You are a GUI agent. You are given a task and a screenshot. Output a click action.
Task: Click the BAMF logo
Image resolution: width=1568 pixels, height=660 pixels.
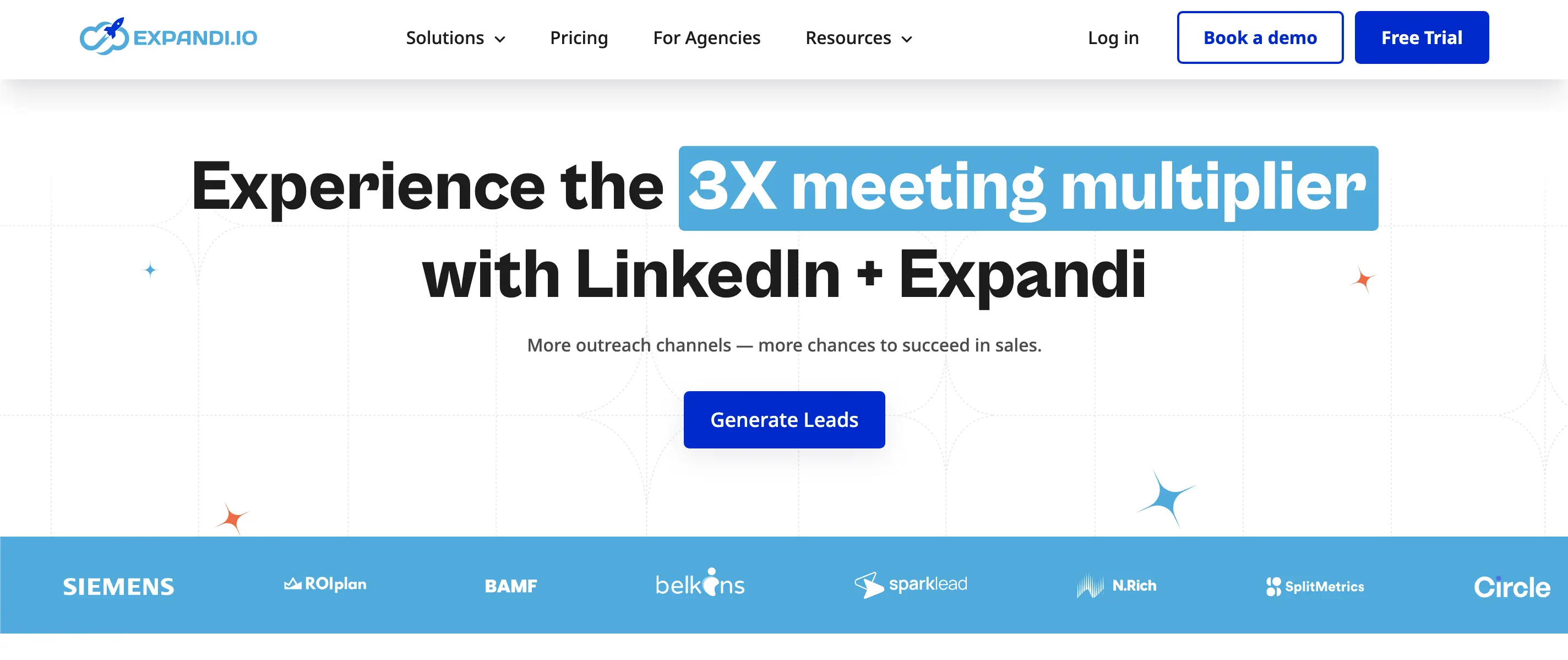tap(510, 586)
